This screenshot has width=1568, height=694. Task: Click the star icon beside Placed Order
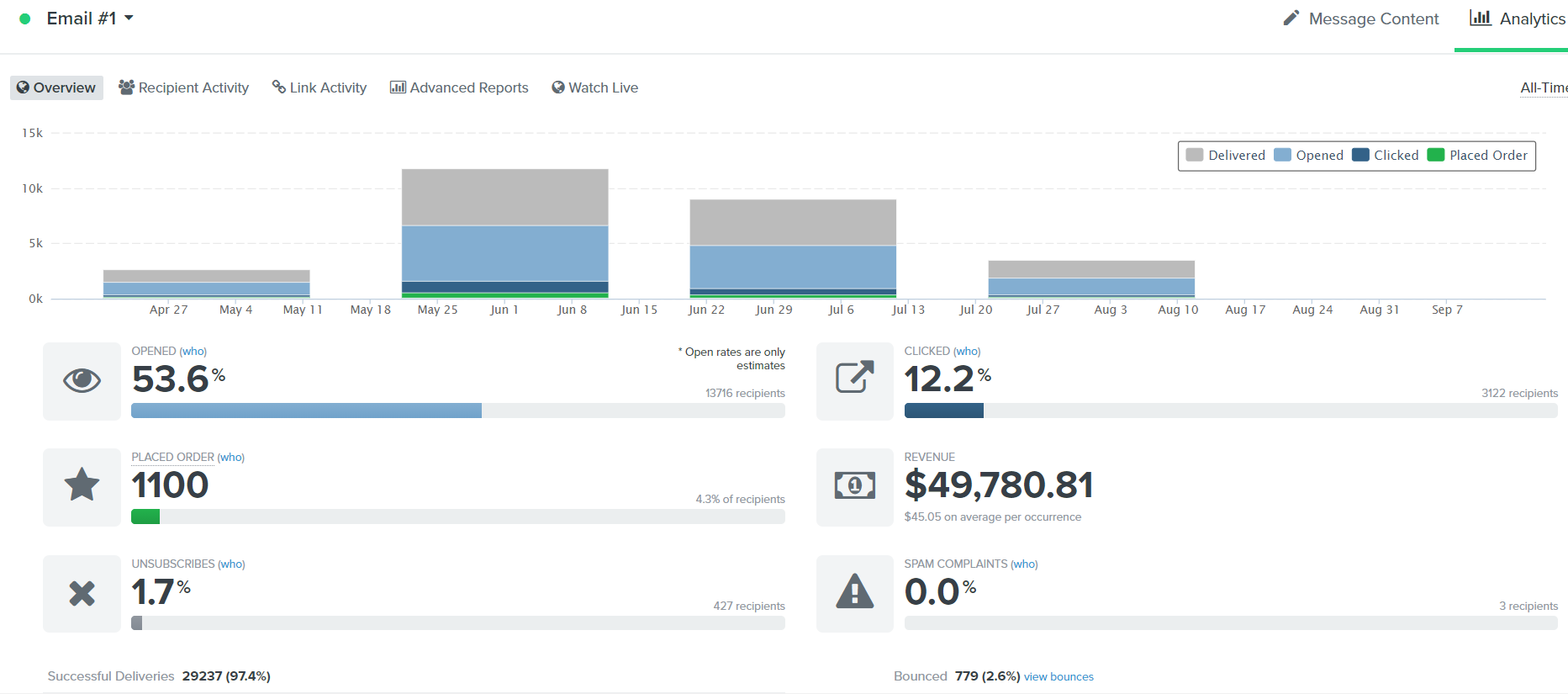pyautogui.click(x=82, y=485)
